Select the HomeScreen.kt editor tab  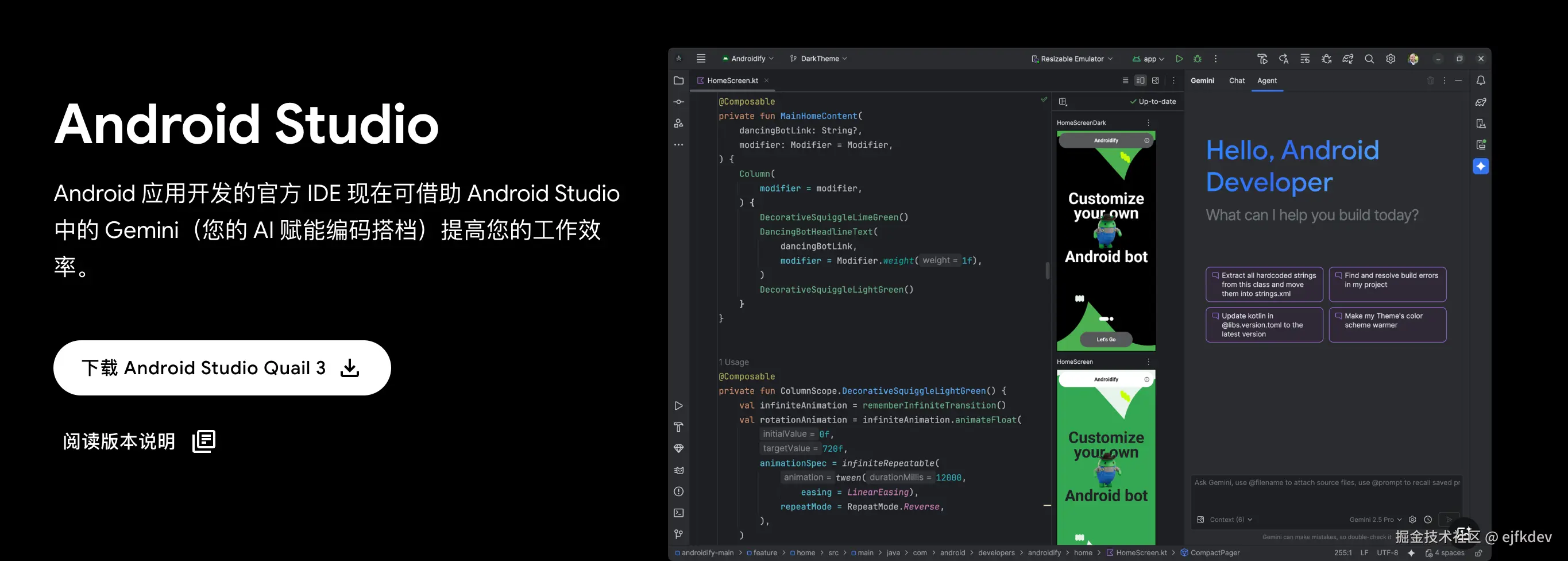[x=733, y=80]
